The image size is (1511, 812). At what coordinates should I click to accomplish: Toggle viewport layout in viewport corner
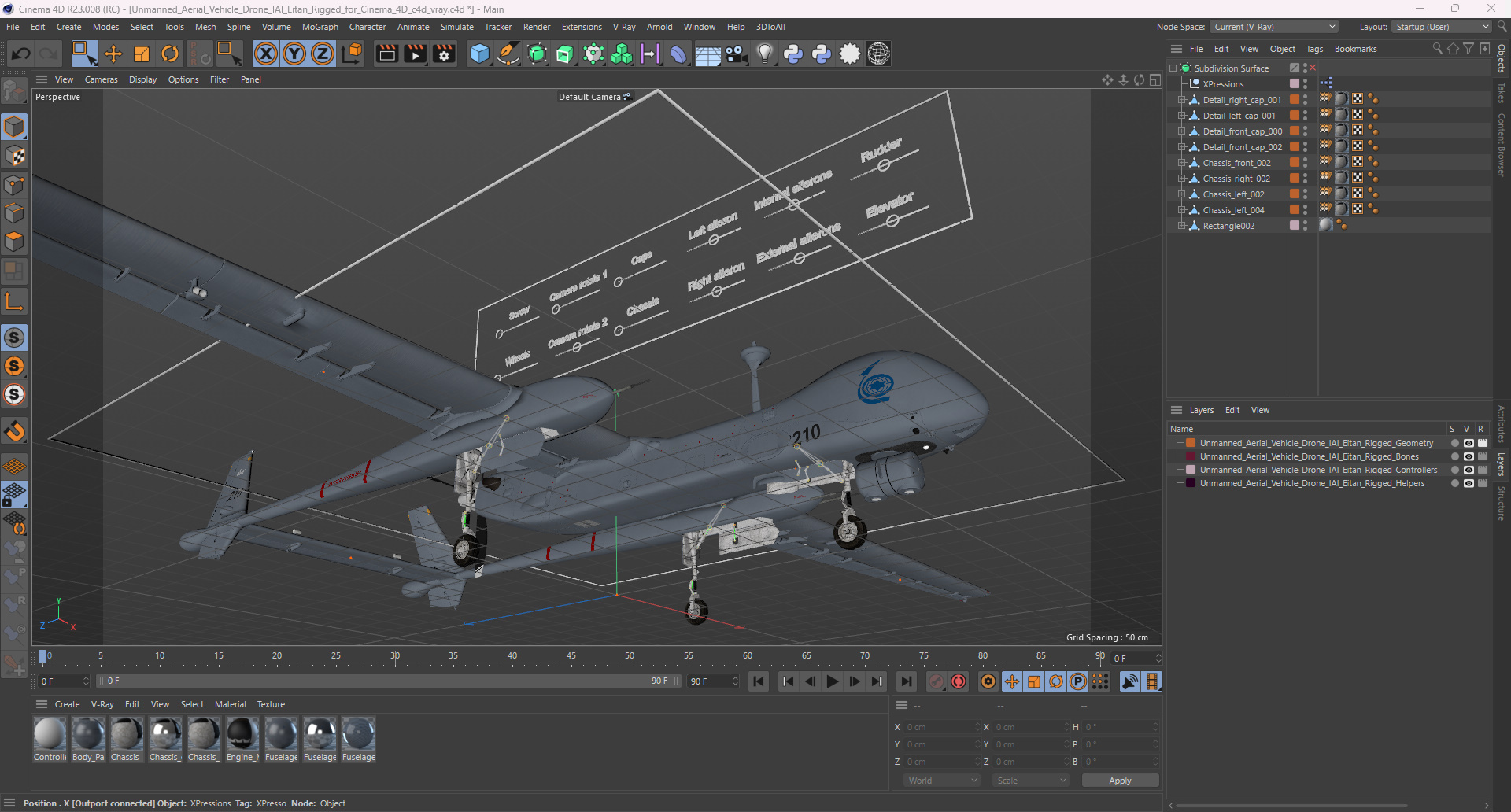(x=1154, y=79)
